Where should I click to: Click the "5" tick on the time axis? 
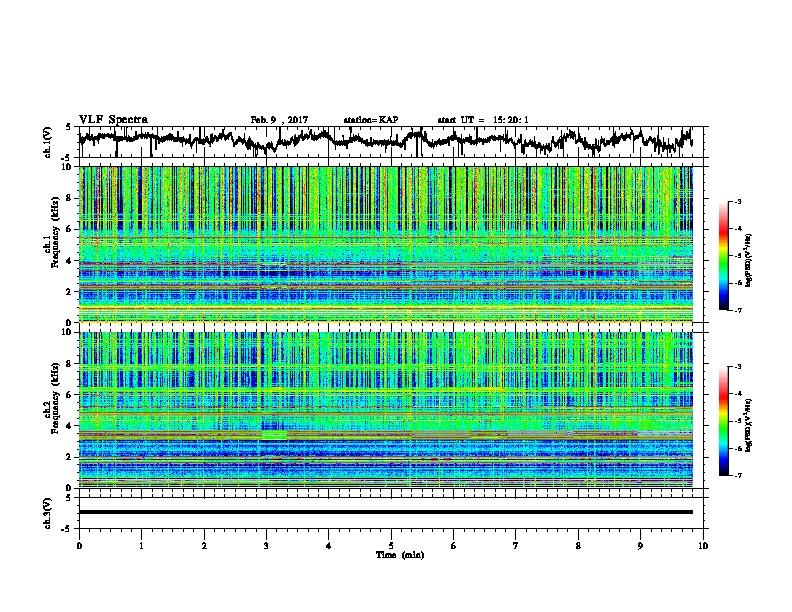[391, 546]
